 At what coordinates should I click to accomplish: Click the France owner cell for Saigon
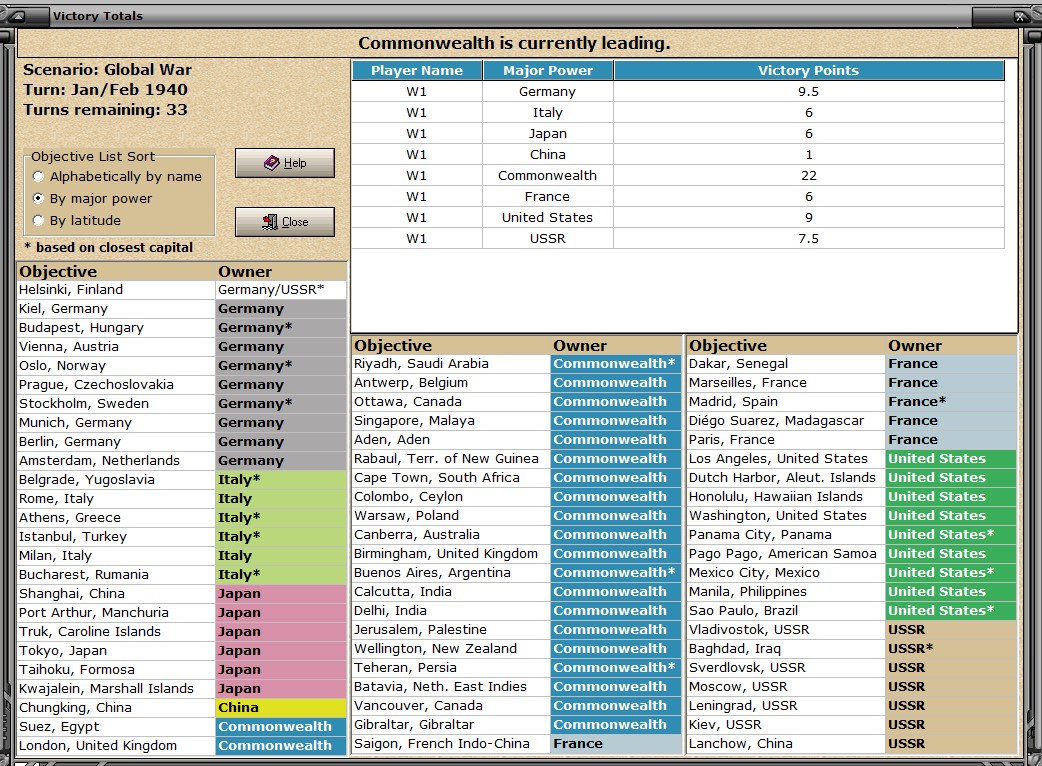click(x=616, y=743)
